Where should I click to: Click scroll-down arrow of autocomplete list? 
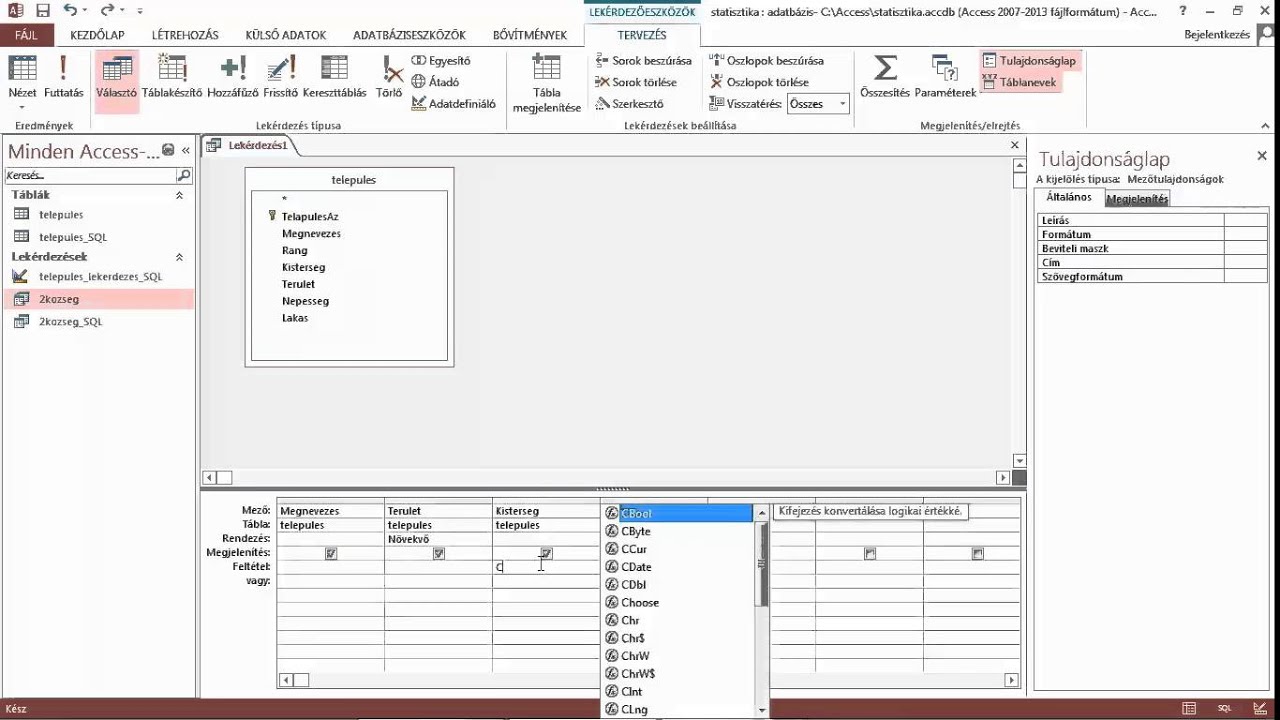762,710
